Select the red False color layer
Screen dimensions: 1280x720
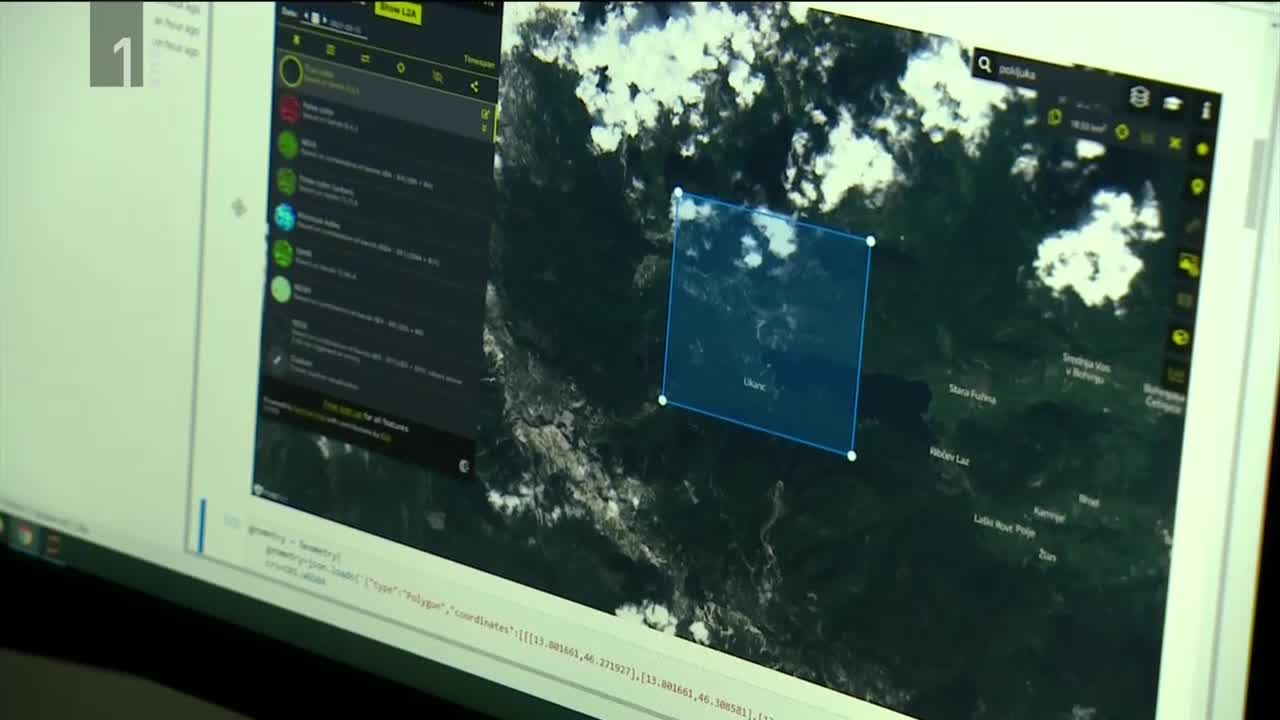tap(290, 109)
